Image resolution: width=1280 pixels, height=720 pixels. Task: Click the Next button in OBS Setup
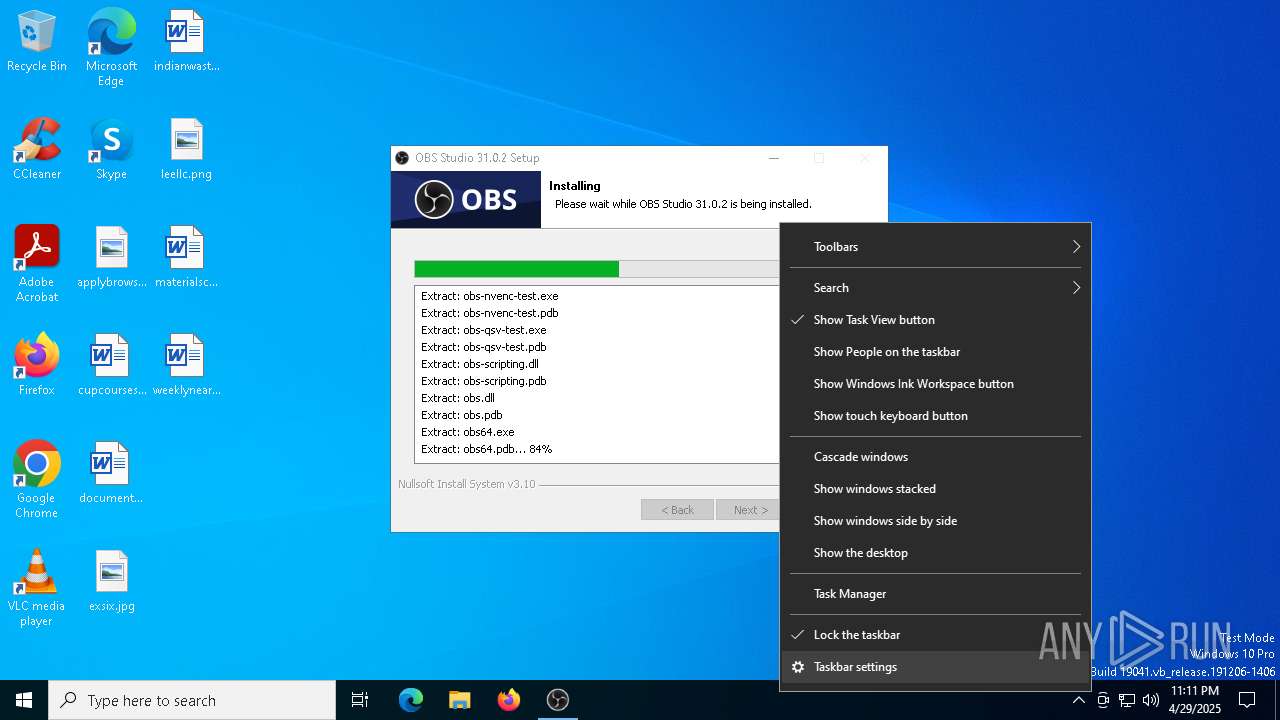tap(748, 510)
